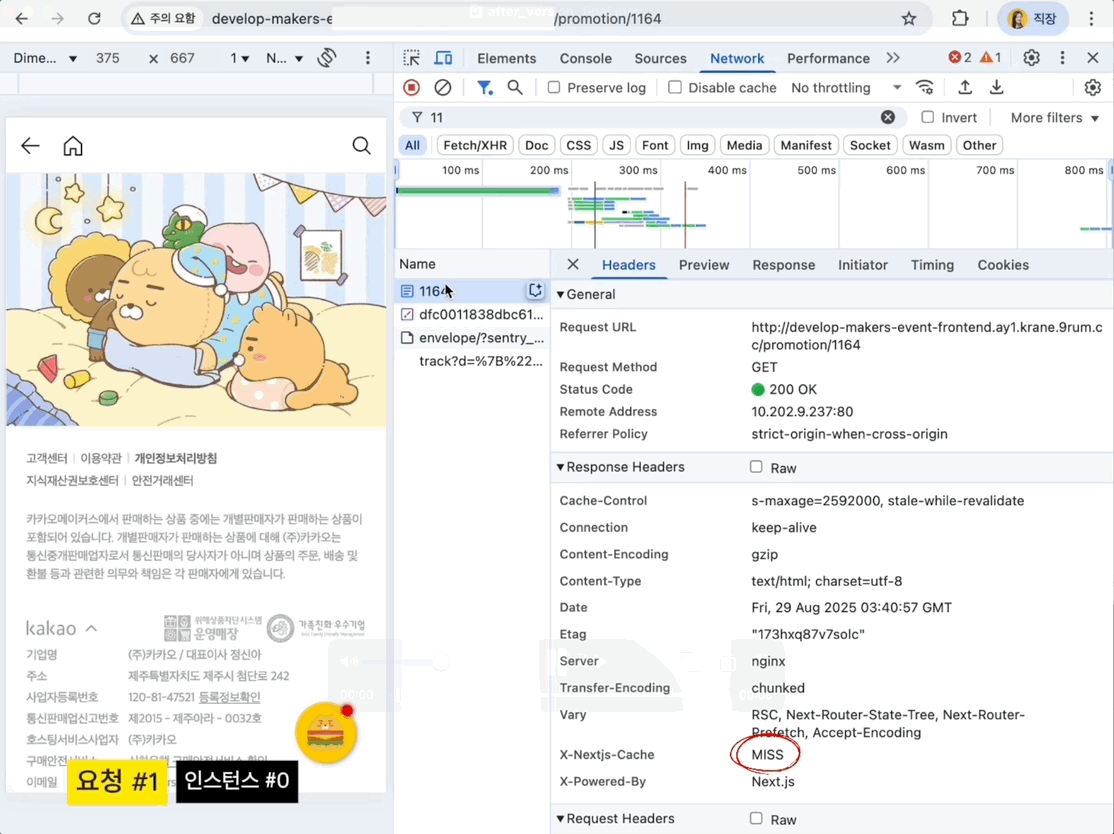The image size is (1114, 834).
Task: Open the 고객센터 link
Action: (46, 458)
